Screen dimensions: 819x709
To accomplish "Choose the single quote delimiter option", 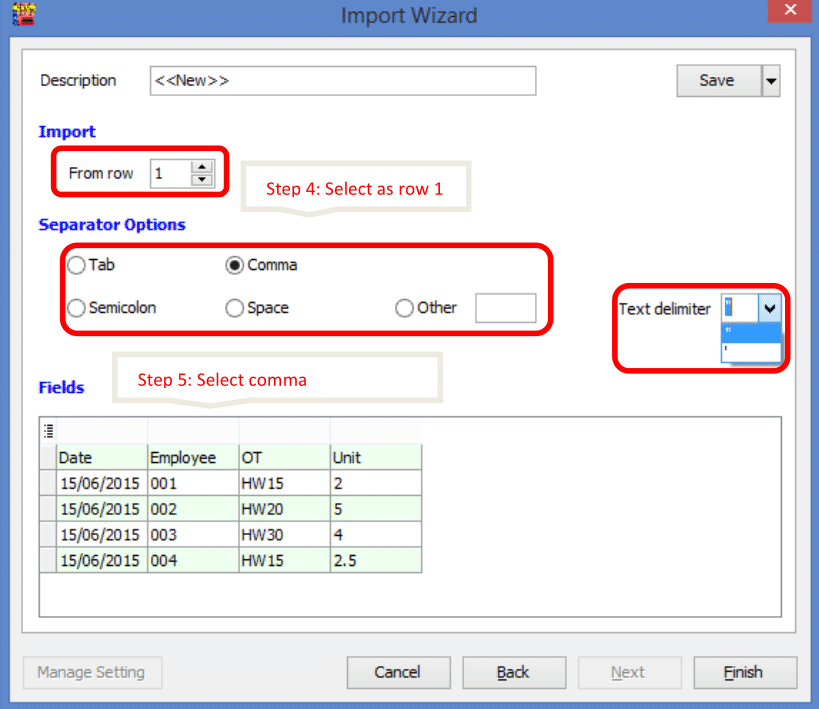I will pos(750,348).
